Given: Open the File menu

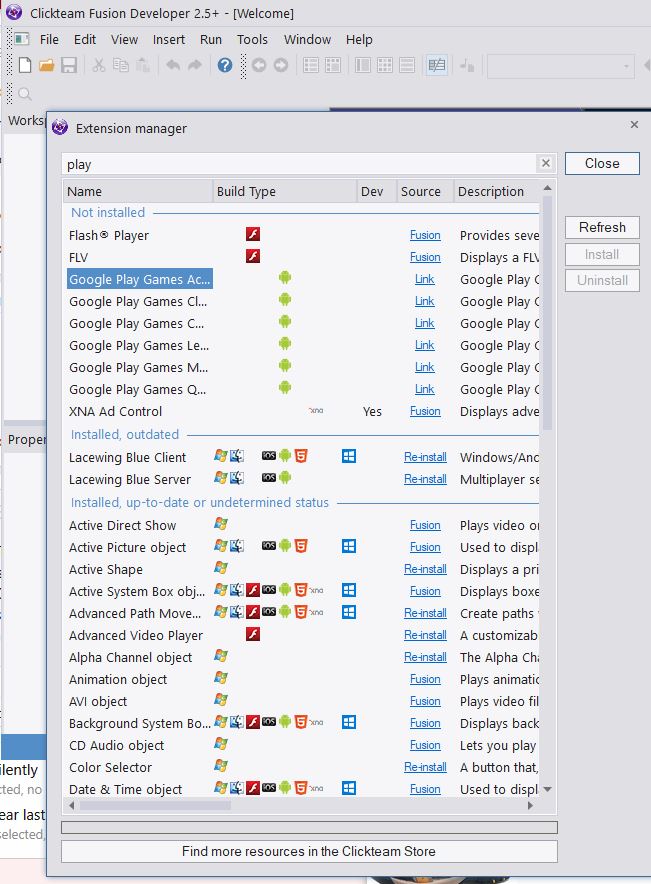Looking at the screenshot, I should (x=49, y=39).
